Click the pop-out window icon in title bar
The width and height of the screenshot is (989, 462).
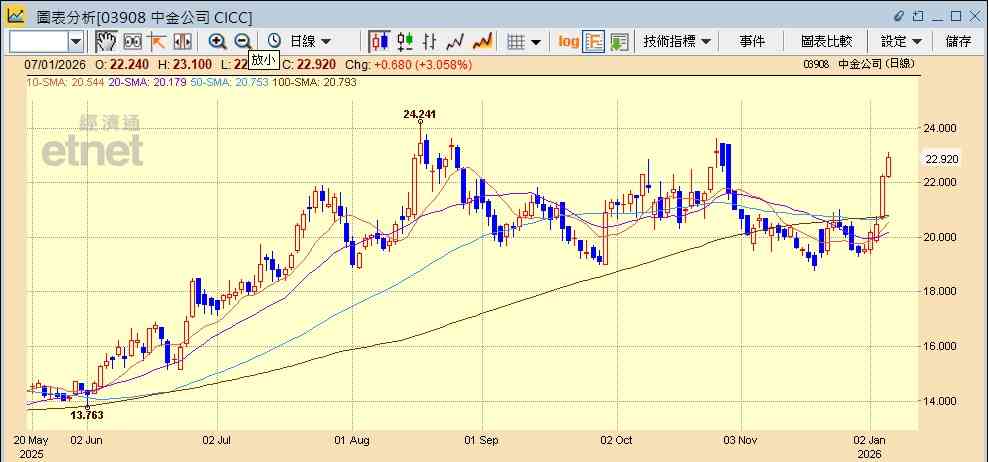[919, 15]
